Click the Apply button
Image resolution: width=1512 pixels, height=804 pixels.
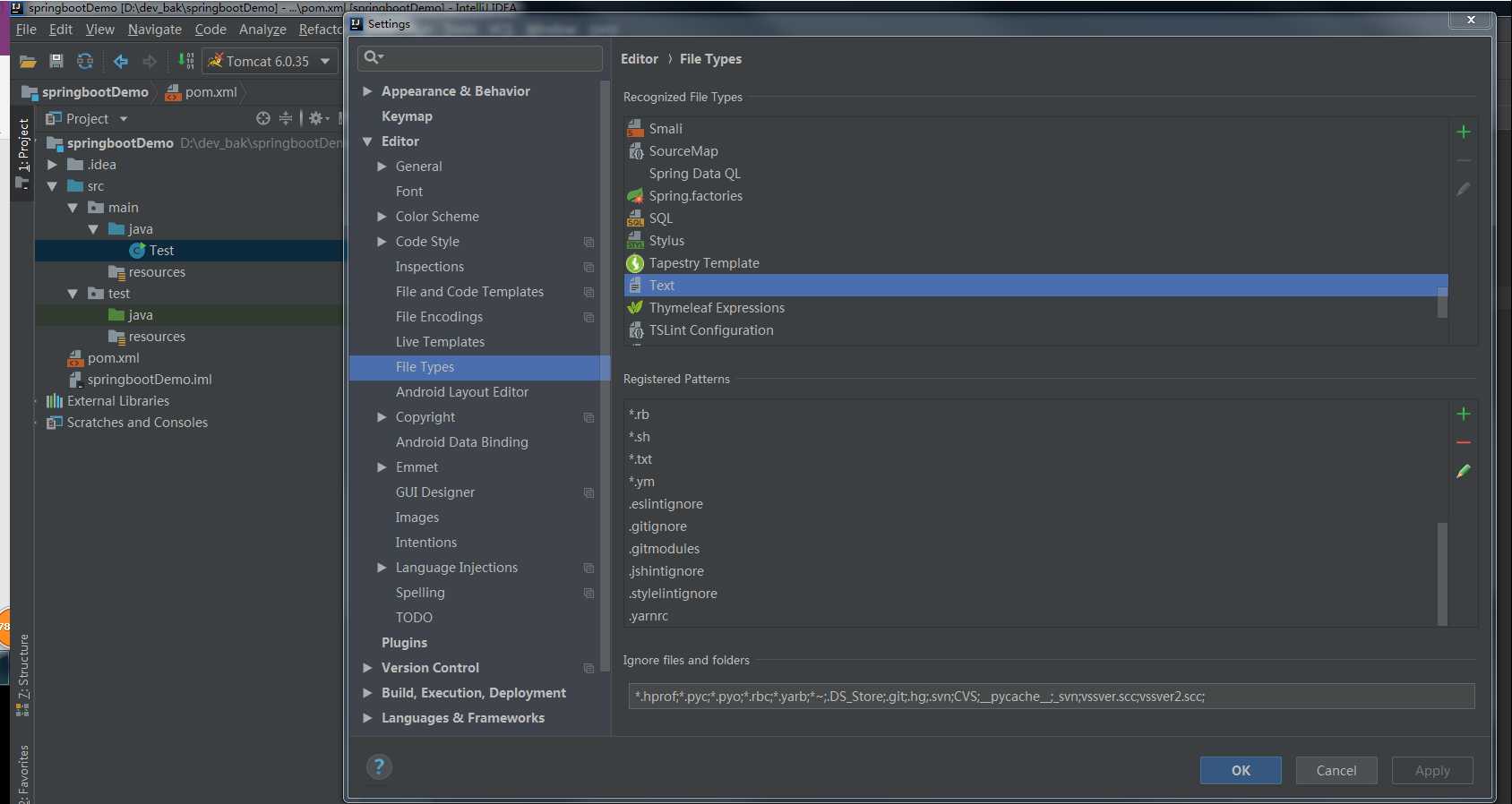click(1432, 770)
